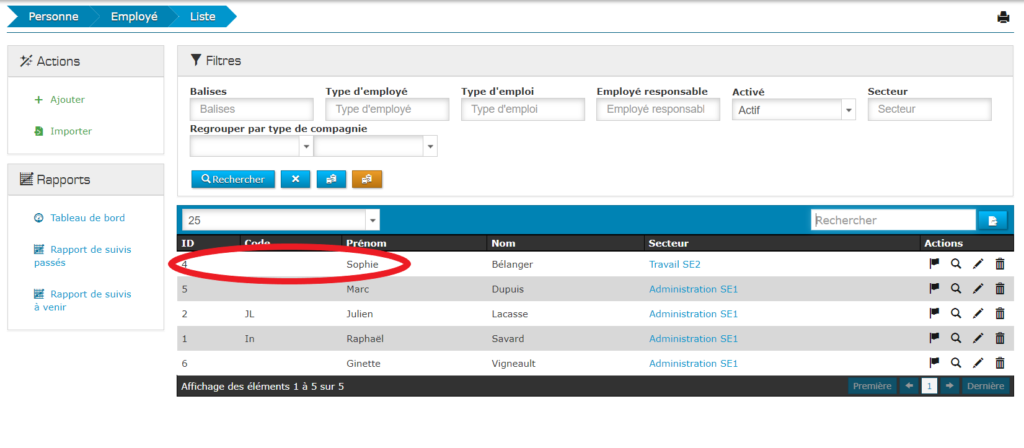The width and height of the screenshot is (1024, 448).
Task: Click the orange filter save icon button
Action: pyautogui.click(x=367, y=179)
